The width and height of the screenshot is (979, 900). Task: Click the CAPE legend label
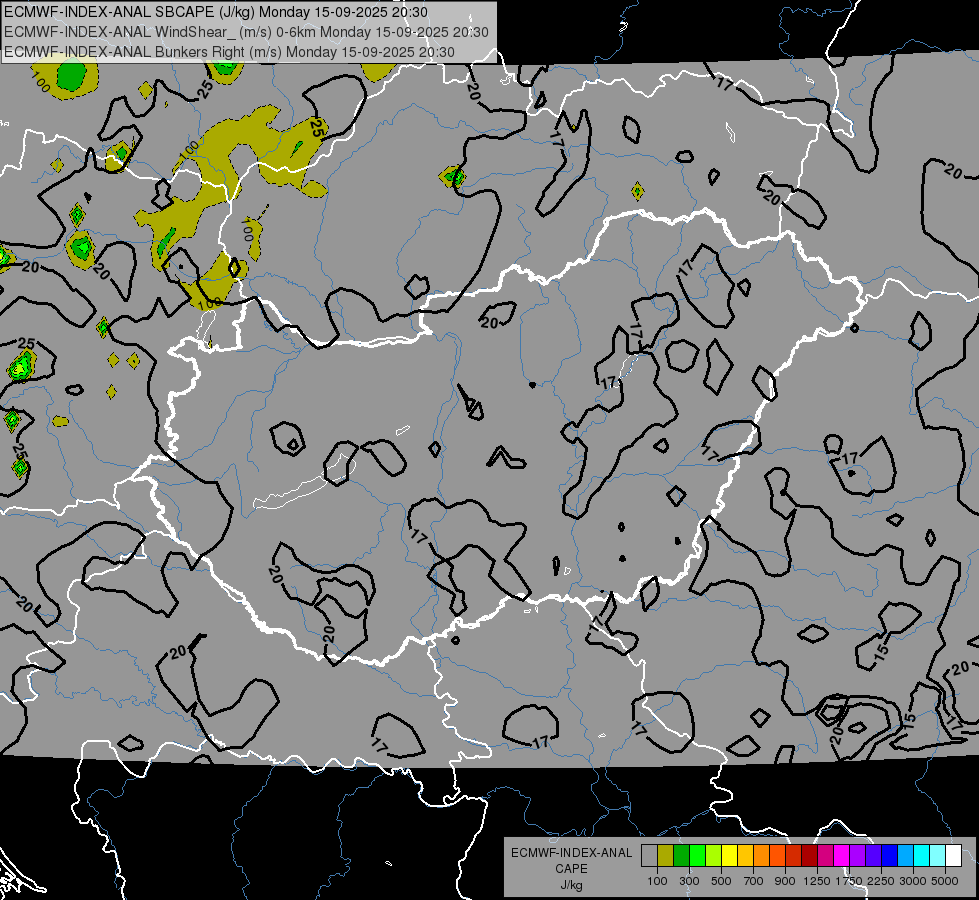[x=571, y=868]
